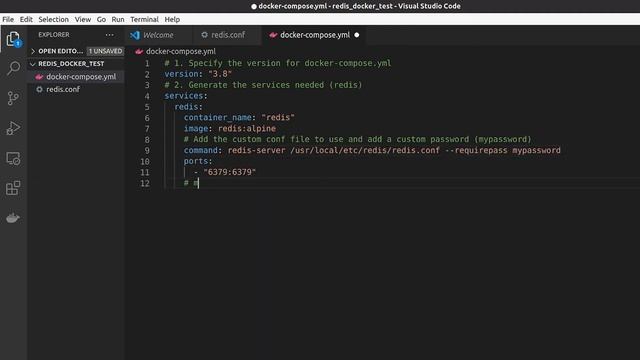The height and width of the screenshot is (360, 640).
Task: Select docker-compose.yml in the file tree
Action: coord(76,77)
